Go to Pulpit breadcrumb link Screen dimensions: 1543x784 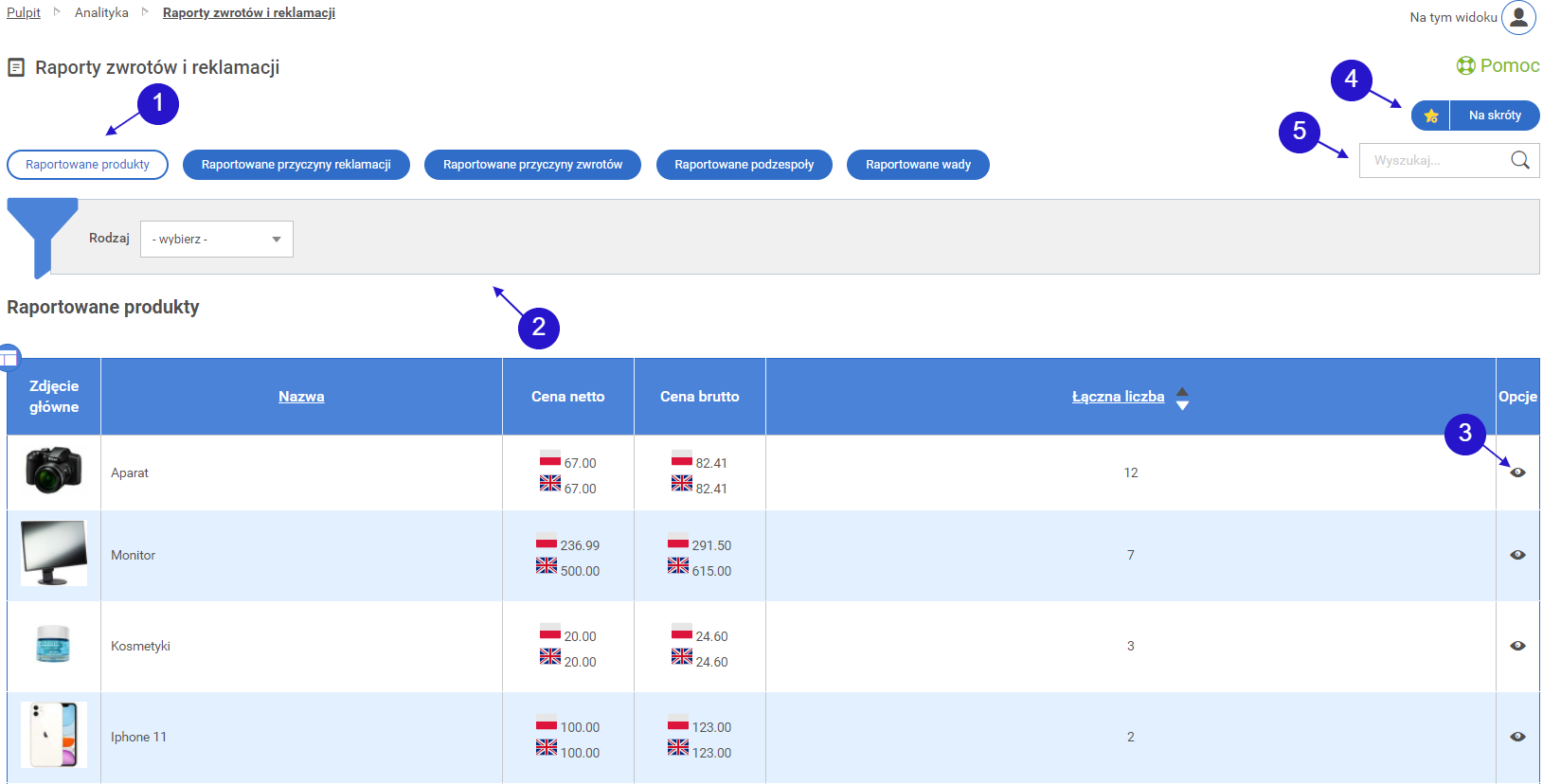[x=24, y=12]
